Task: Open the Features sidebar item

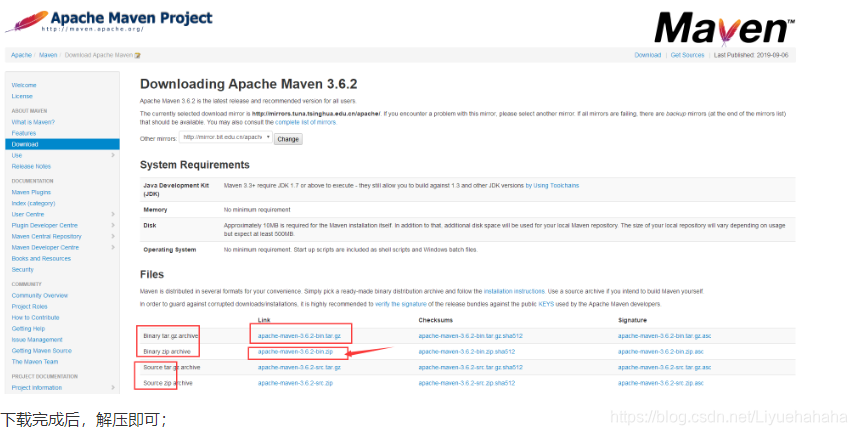Action: [x=24, y=133]
